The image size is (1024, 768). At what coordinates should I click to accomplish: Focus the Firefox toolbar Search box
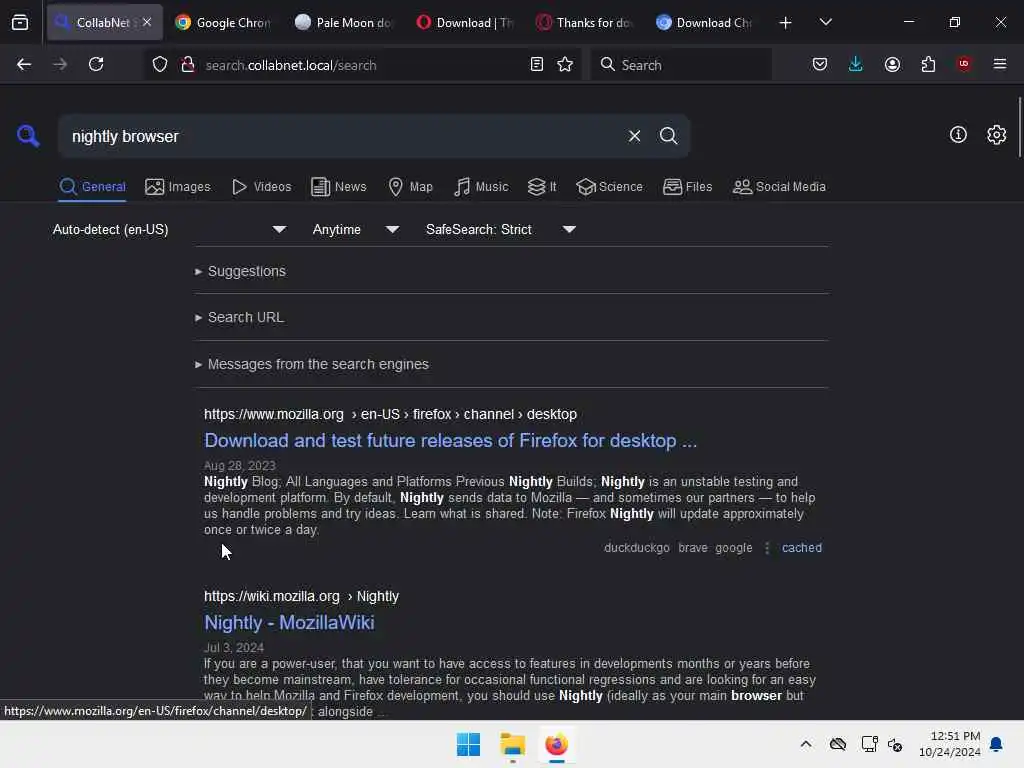[681, 64]
